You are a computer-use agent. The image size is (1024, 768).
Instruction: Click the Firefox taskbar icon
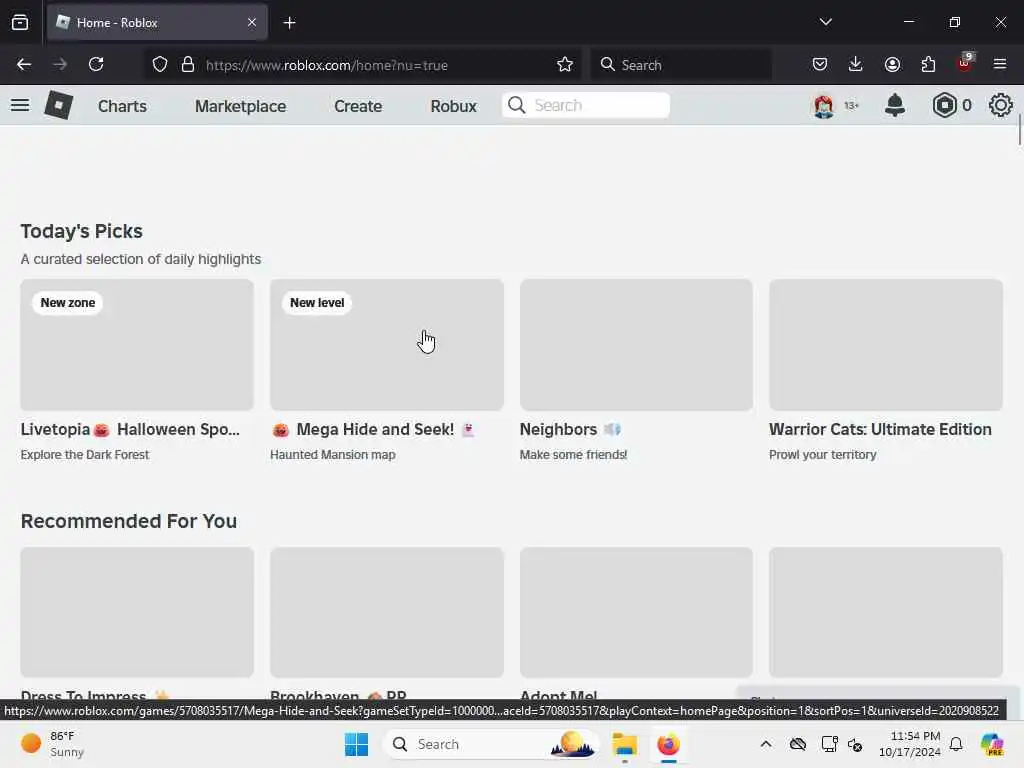tap(668, 744)
